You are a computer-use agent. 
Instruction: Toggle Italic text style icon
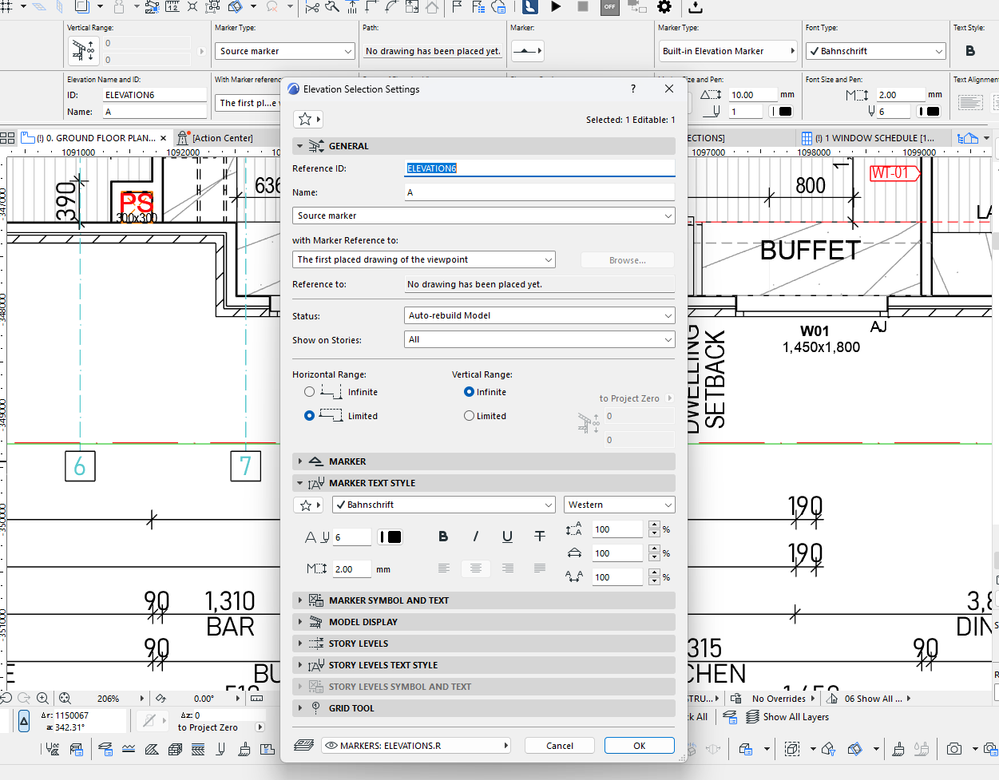475,537
